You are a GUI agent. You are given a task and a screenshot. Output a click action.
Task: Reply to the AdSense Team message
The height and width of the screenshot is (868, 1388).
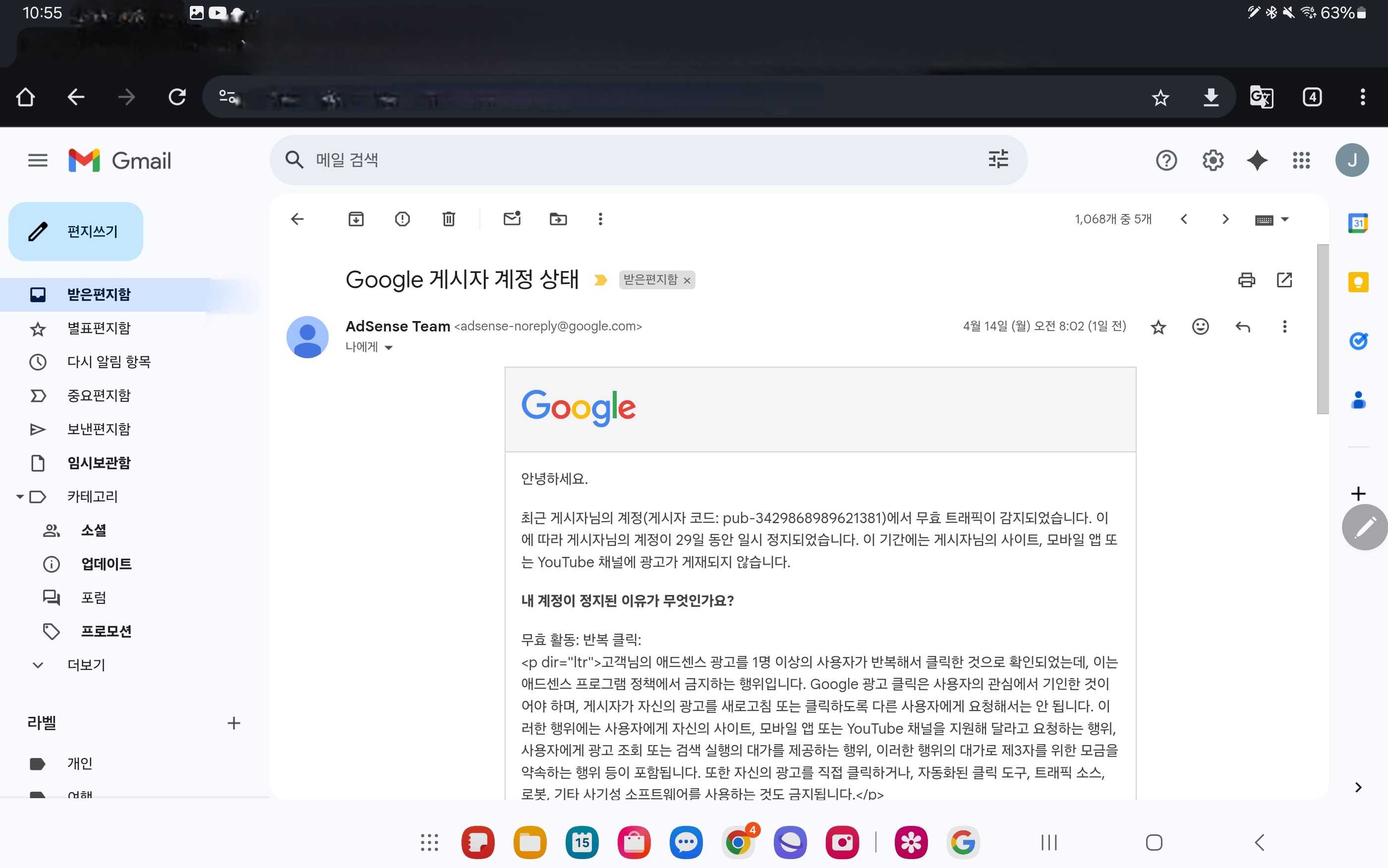click(x=1243, y=326)
